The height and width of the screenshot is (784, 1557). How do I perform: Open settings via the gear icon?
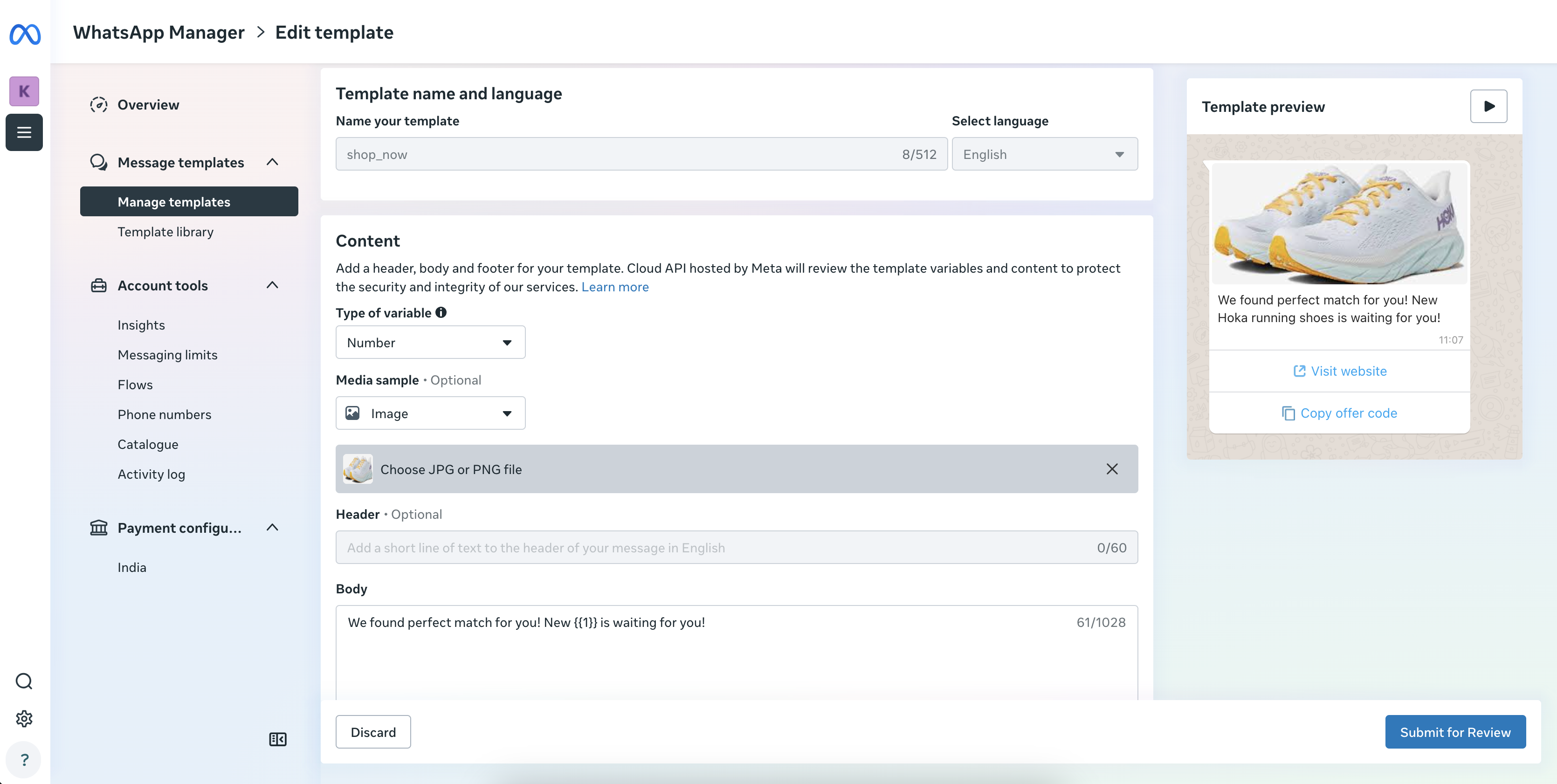24,719
